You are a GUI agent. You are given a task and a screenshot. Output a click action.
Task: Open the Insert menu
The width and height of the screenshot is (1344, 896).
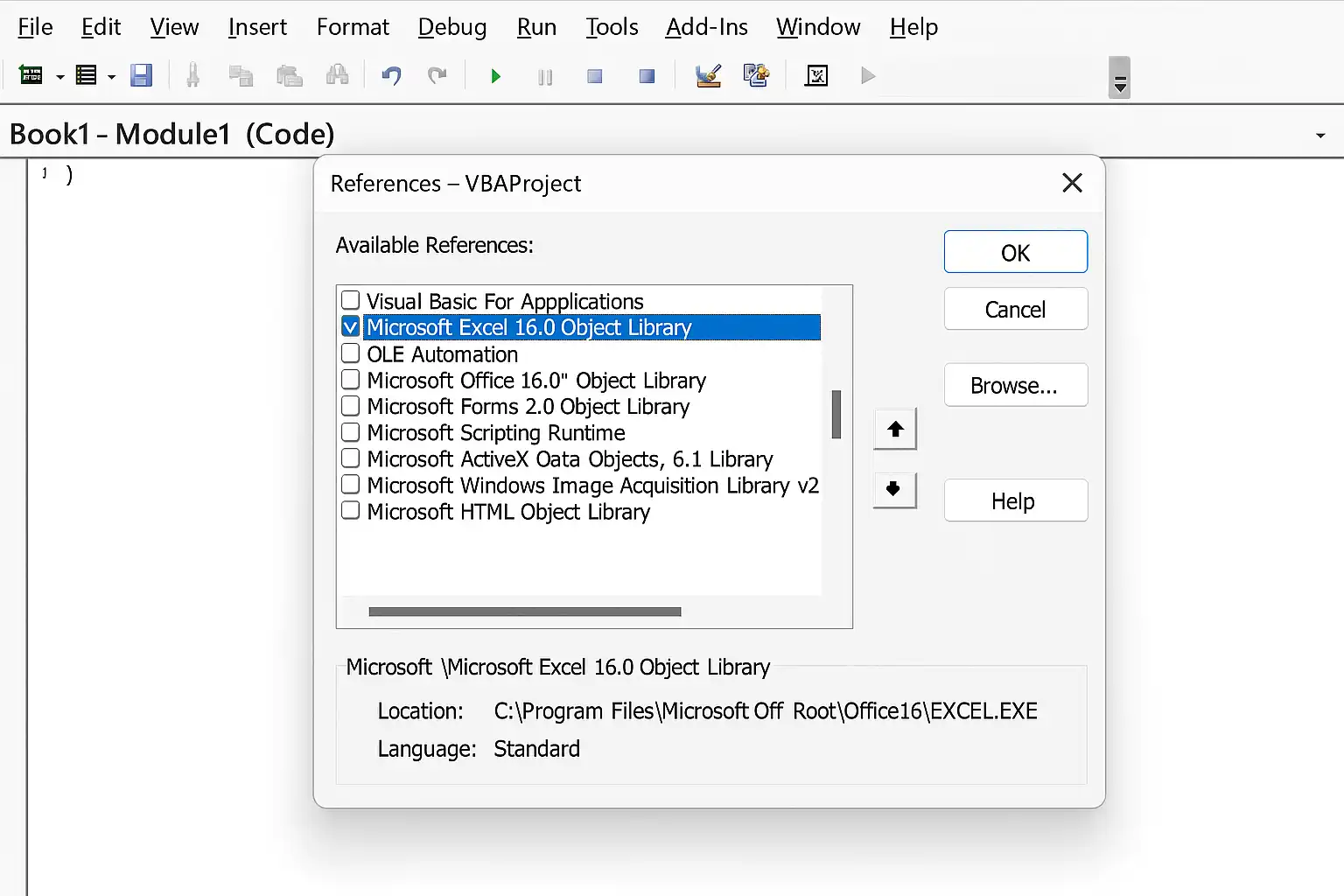(257, 27)
